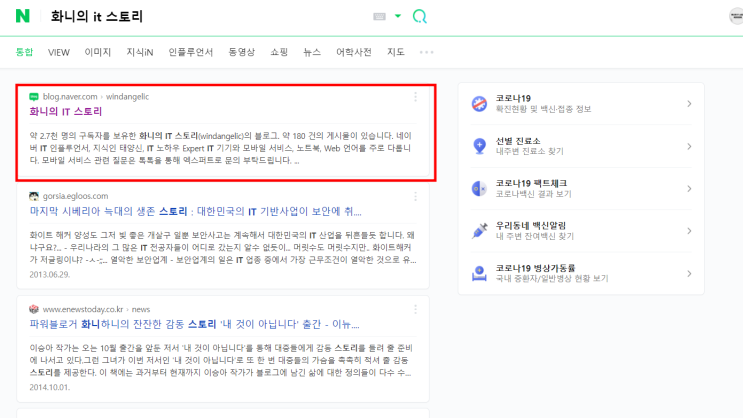Click the egloos result snippet text
743x418 pixels.
pos(223,247)
